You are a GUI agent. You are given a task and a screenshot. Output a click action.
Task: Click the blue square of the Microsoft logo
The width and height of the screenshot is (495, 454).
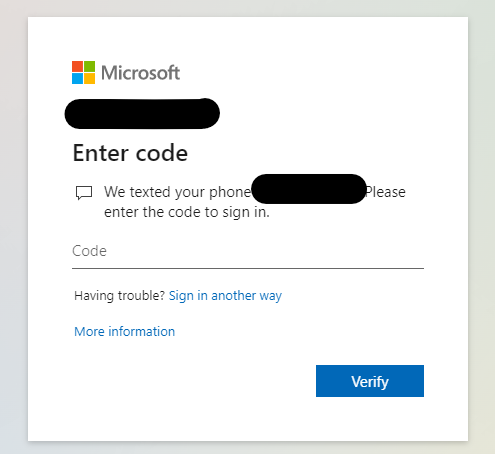[x=77, y=78]
